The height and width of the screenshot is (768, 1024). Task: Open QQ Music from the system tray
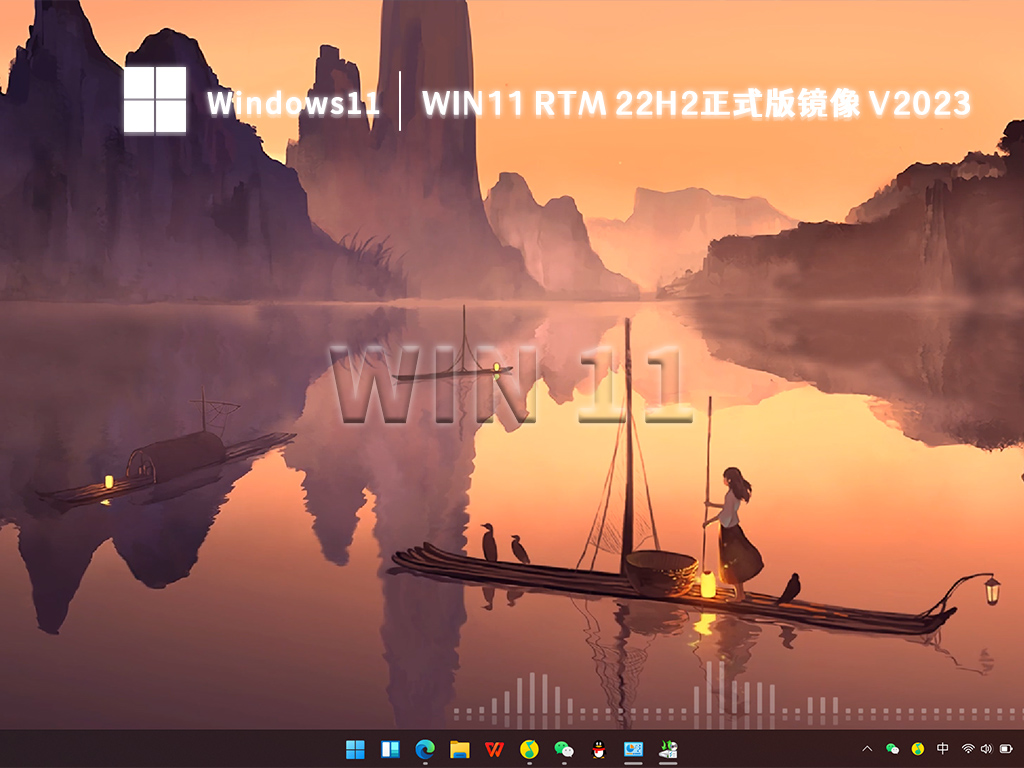click(917, 749)
